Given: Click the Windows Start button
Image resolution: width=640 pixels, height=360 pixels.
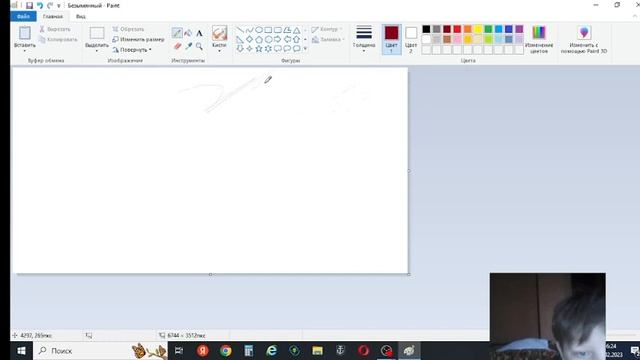Looking at the screenshot, I should tap(21, 351).
